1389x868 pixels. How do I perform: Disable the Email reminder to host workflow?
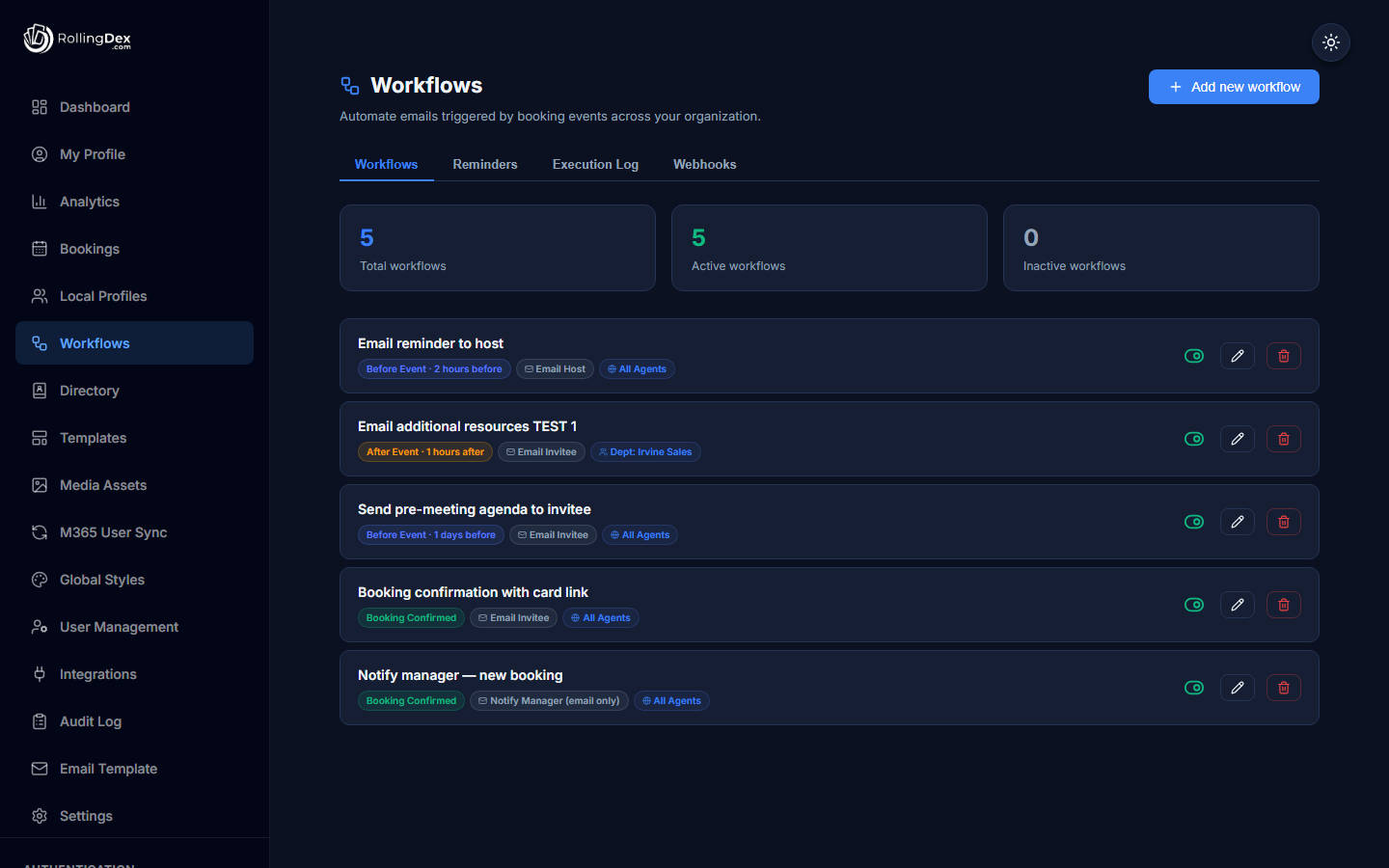coord(1194,356)
